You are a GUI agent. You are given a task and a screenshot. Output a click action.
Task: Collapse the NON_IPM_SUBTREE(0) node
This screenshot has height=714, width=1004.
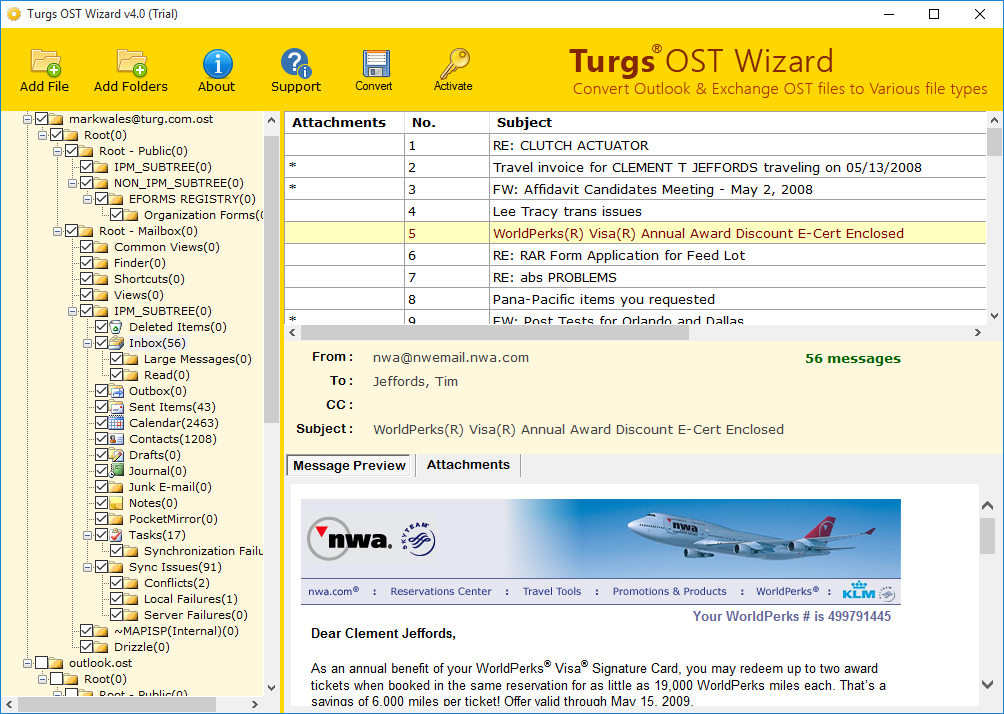[x=72, y=183]
